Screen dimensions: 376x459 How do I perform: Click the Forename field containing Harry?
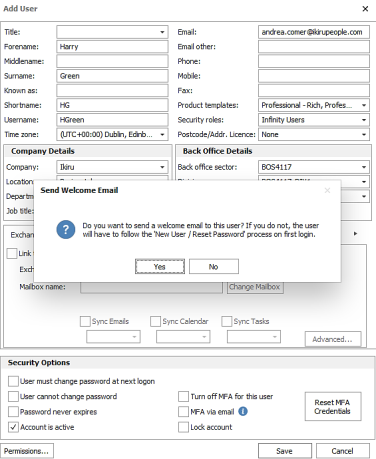point(112,47)
